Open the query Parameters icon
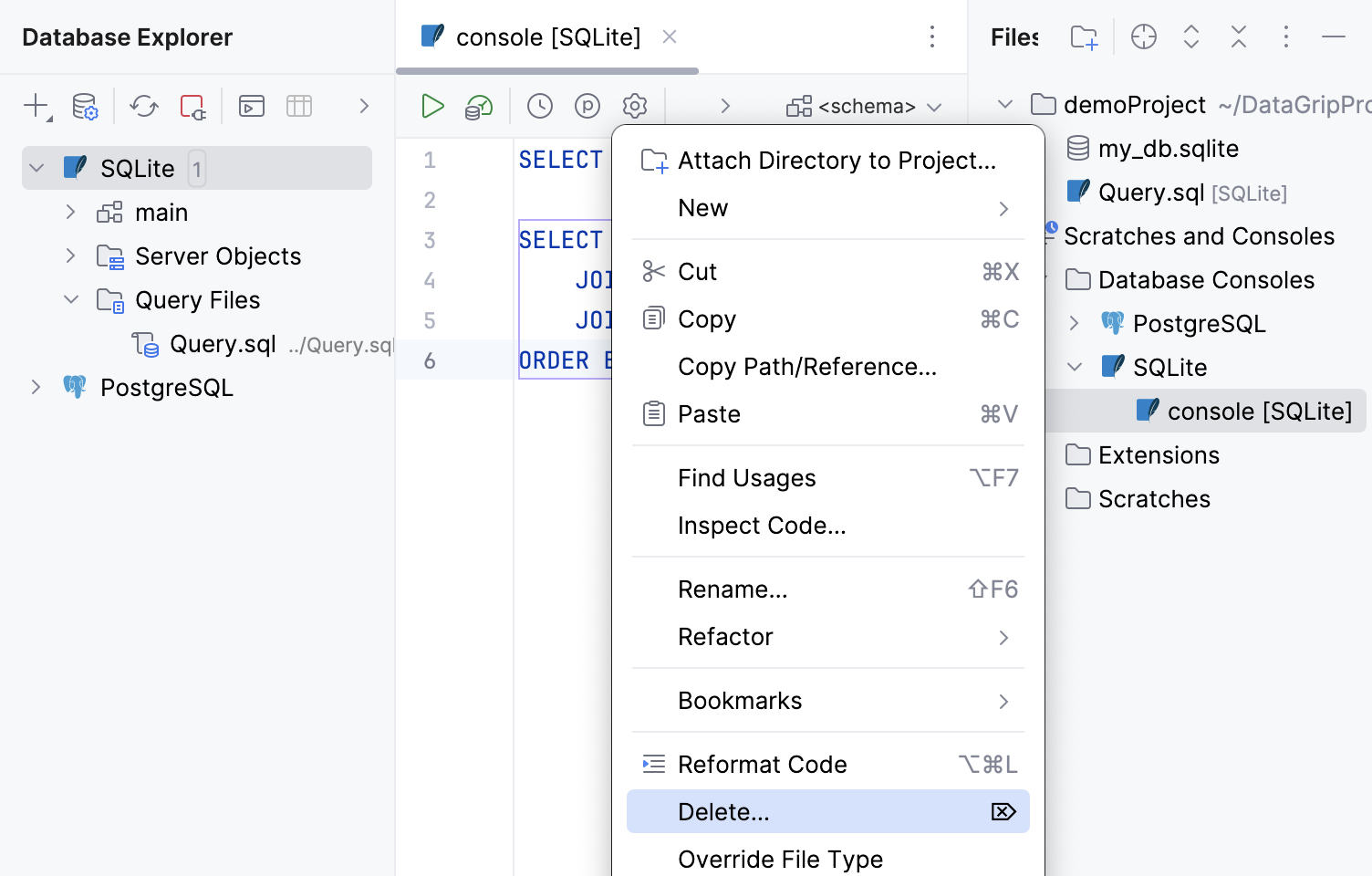The width and height of the screenshot is (1372, 876). tap(587, 106)
